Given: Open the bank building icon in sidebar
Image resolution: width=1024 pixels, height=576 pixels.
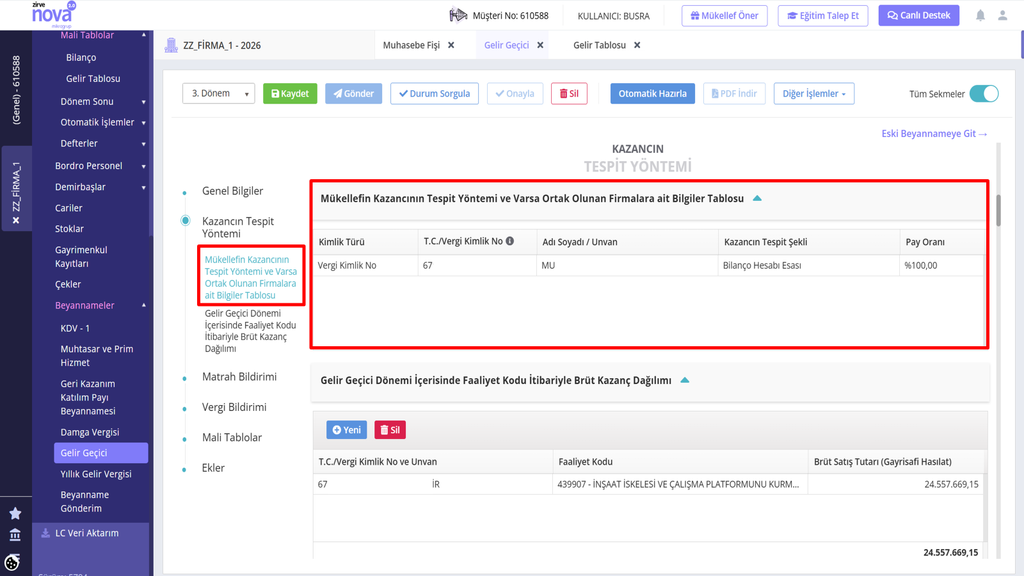Looking at the screenshot, I should tap(15, 535).
